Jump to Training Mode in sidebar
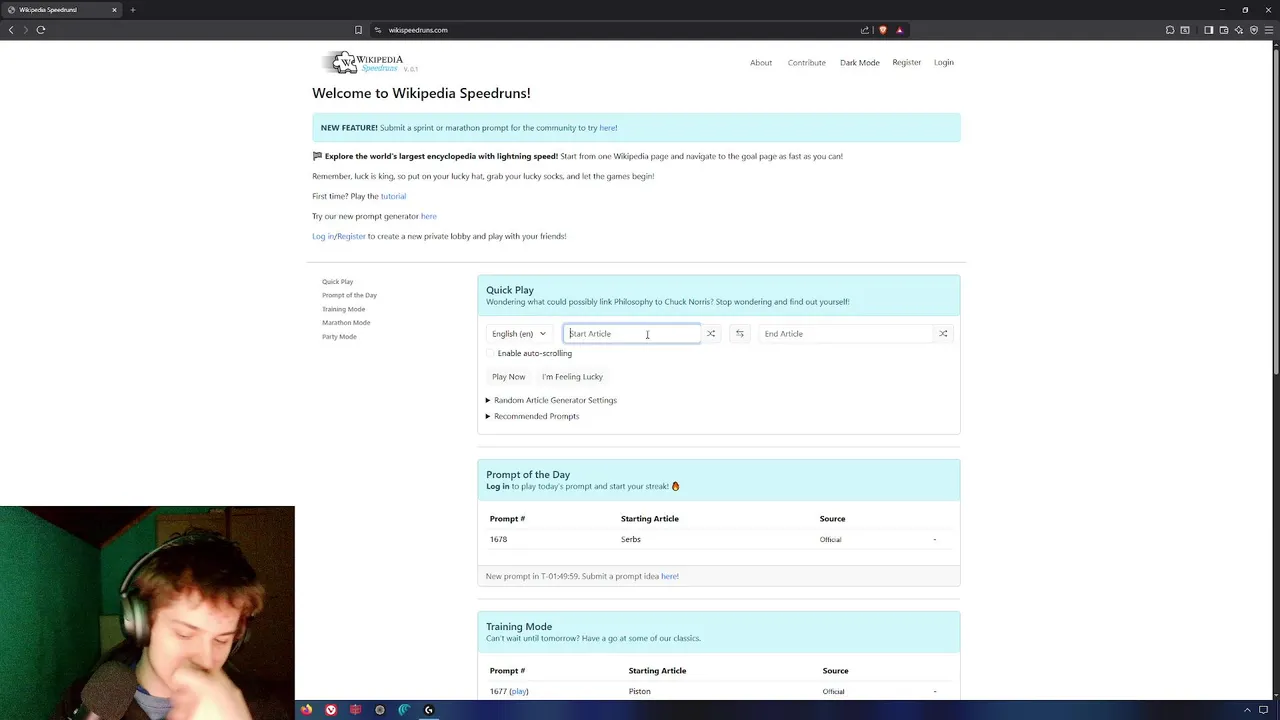Screen dimensions: 1280x720 (343, 309)
